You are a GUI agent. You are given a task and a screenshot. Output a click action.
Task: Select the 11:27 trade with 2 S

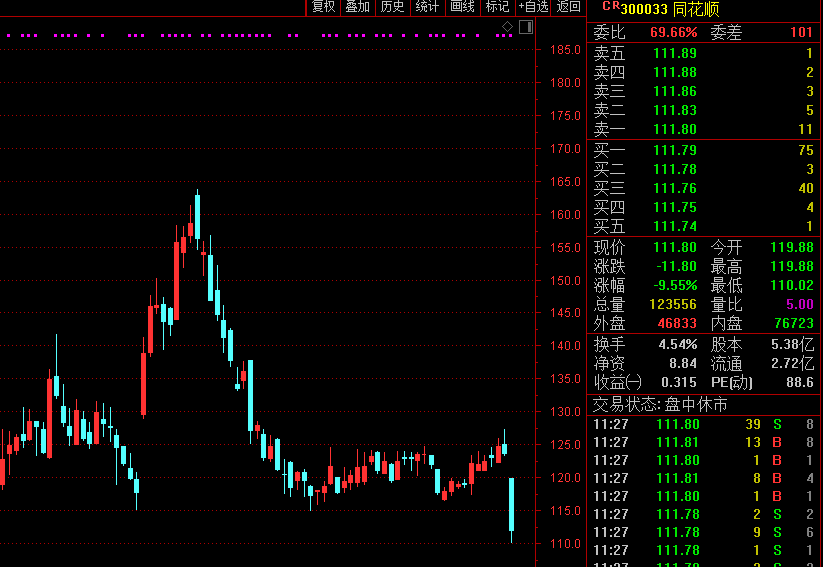coord(704,514)
